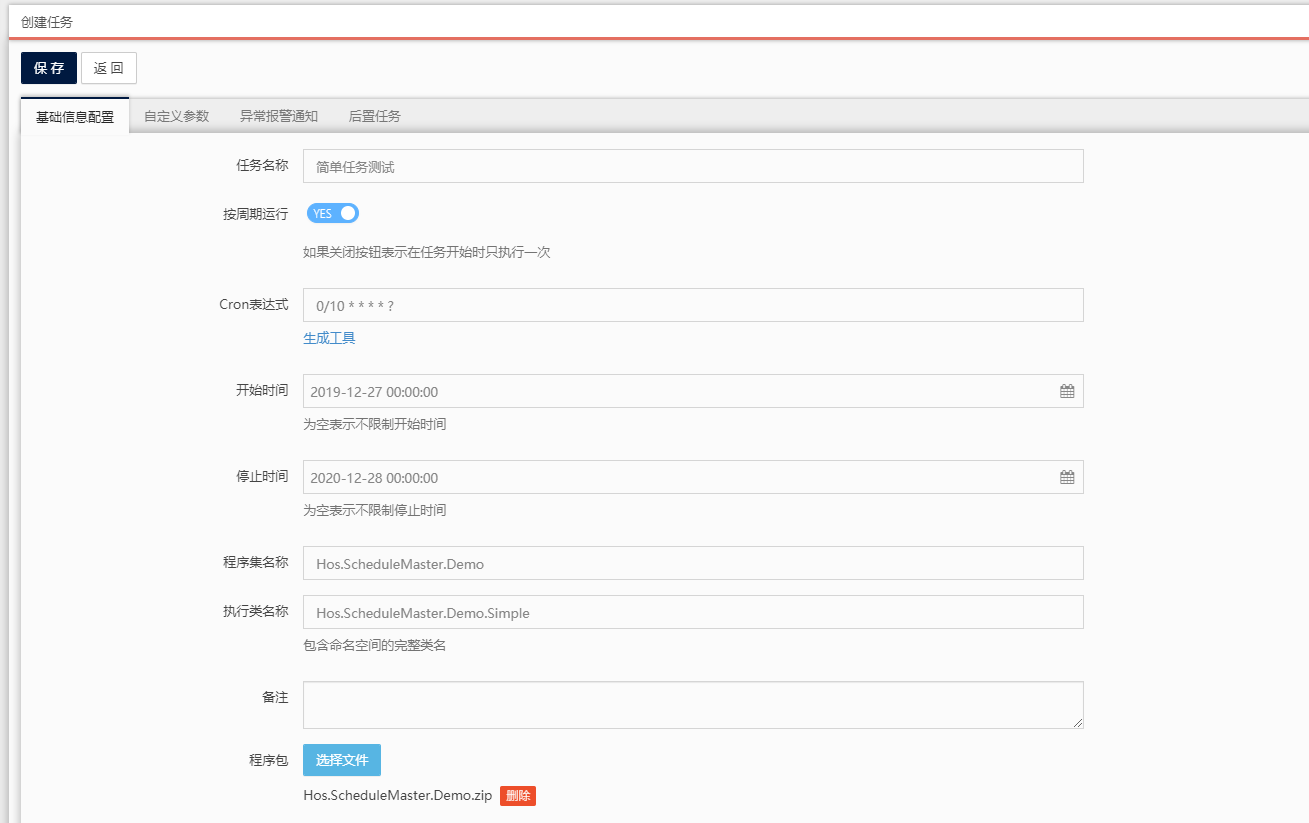
Task: Click the calendar icon in 停止时间 field
Action: (1067, 478)
